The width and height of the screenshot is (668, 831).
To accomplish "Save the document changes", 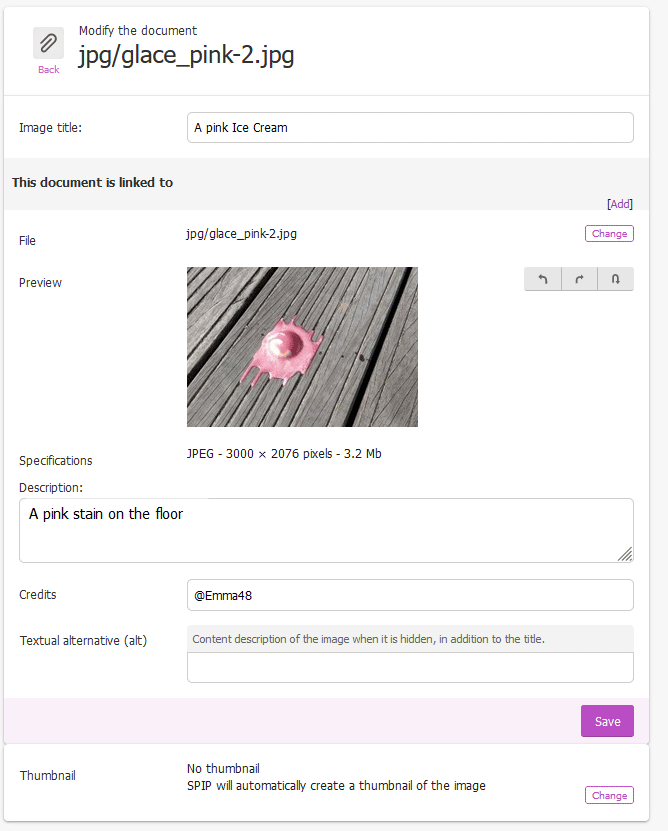I will coord(607,721).
